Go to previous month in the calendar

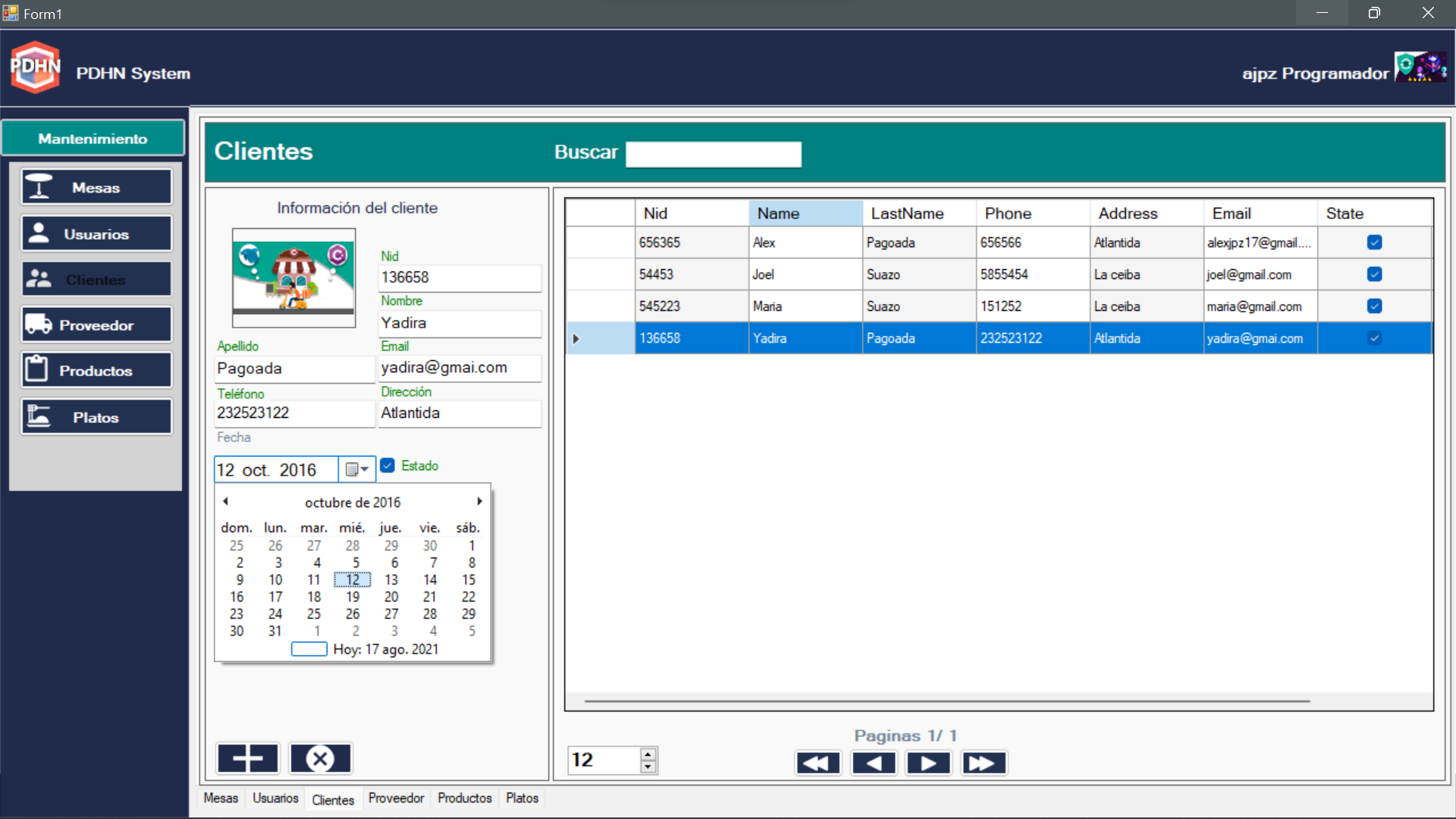tap(225, 501)
